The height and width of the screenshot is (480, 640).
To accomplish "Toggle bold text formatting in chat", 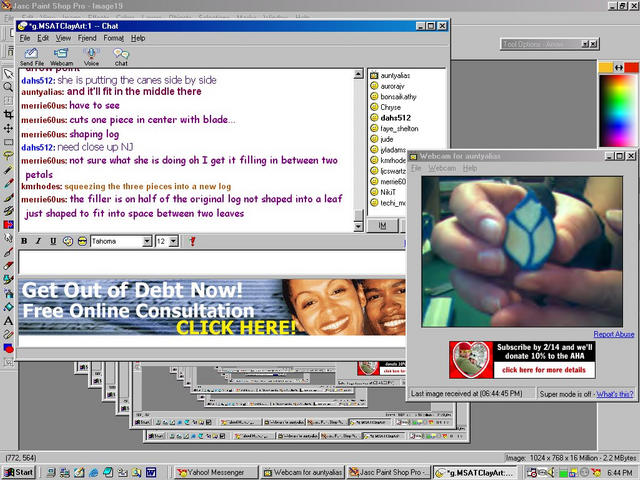I will [x=24, y=241].
